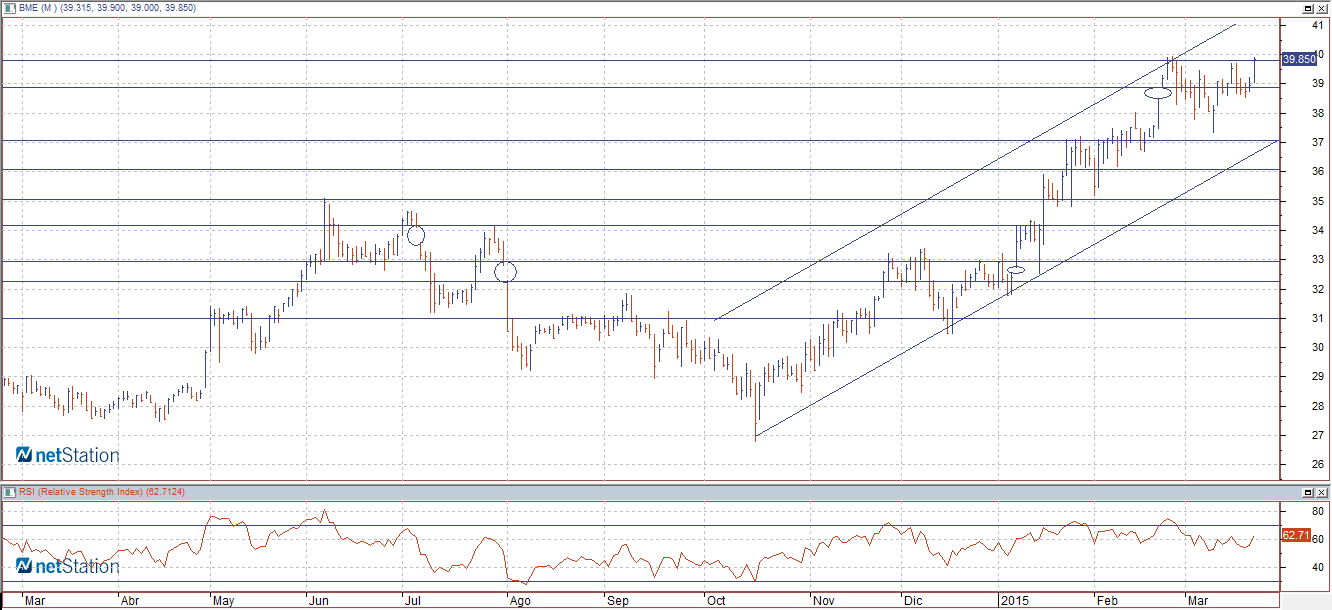Click the 2015 year label
This screenshot has height=610, width=1332.
tap(1013, 601)
